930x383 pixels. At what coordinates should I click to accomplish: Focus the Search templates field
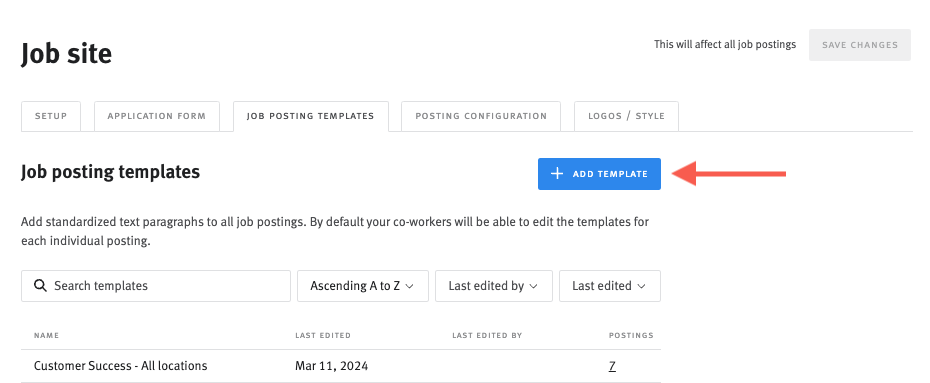pos(156,286)
